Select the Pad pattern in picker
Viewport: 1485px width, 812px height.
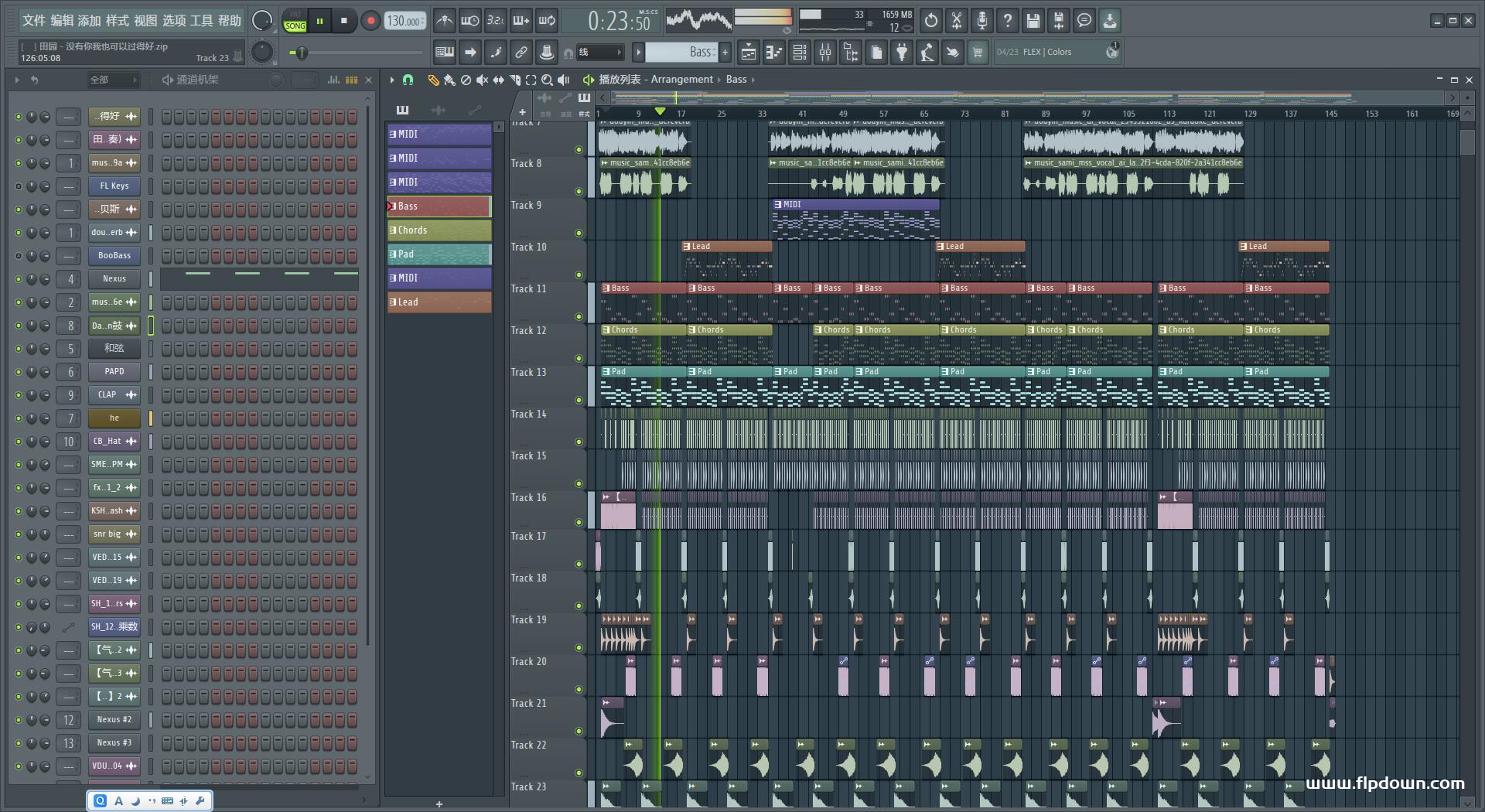click(439, 254)
